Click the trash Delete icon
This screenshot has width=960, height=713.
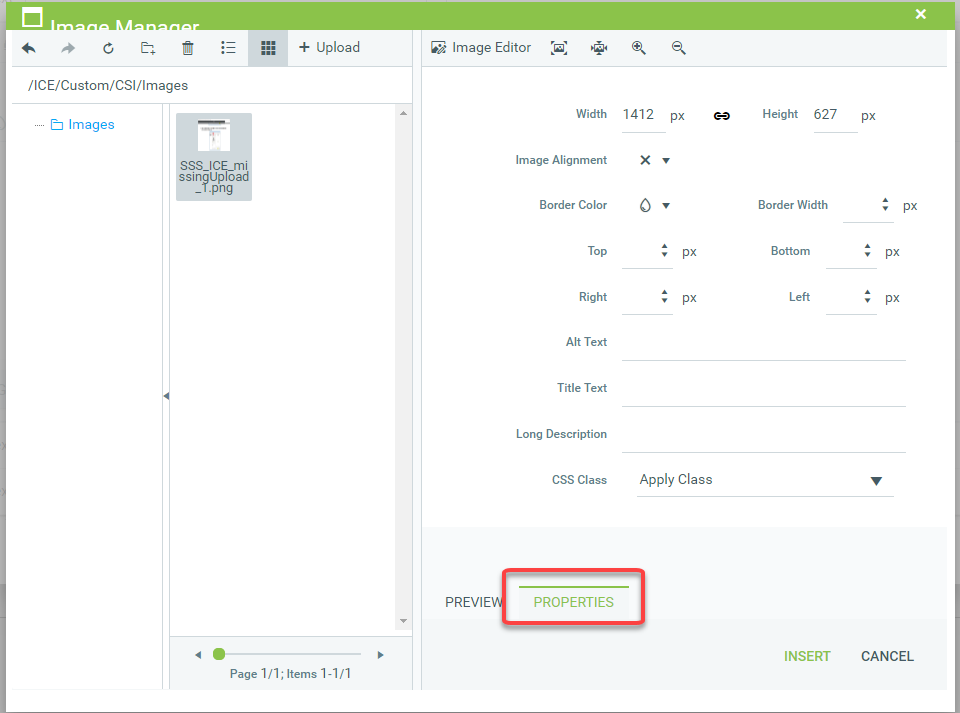point(188,48)
